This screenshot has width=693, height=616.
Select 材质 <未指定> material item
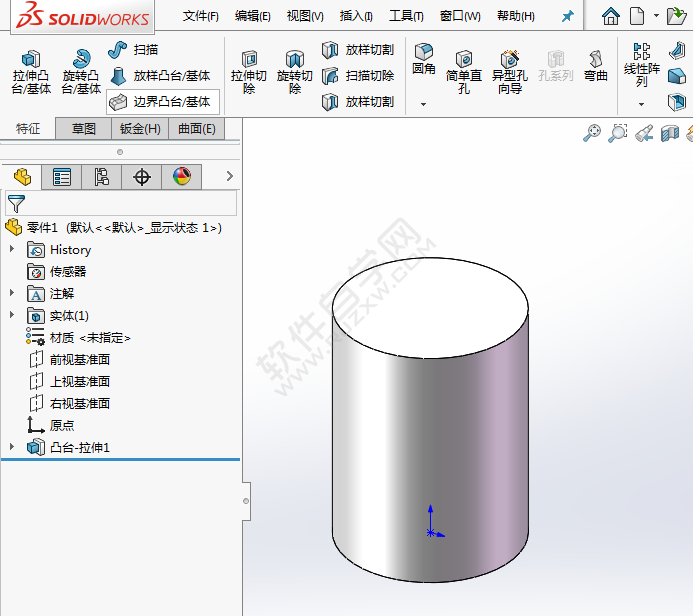[78, 338]
